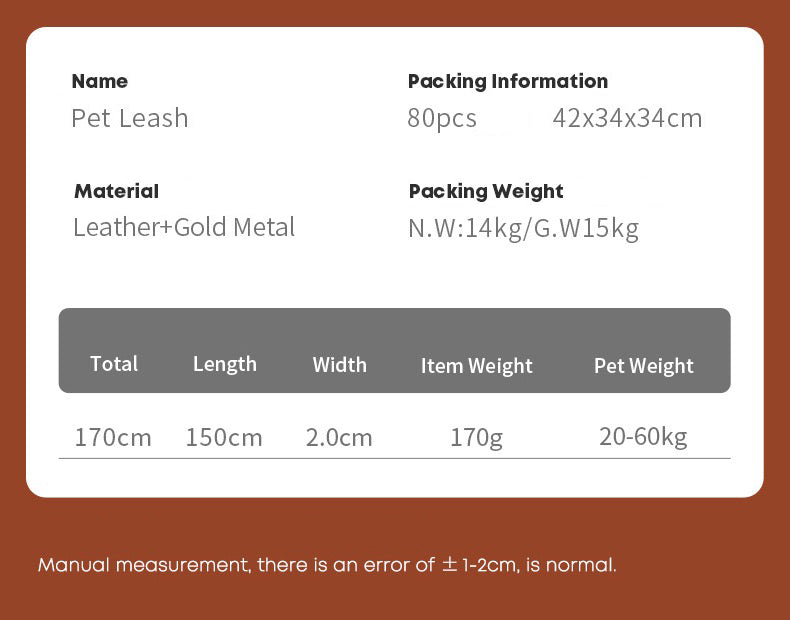Click the Length column header
790x620 pixels.
[x=225, y=364]
